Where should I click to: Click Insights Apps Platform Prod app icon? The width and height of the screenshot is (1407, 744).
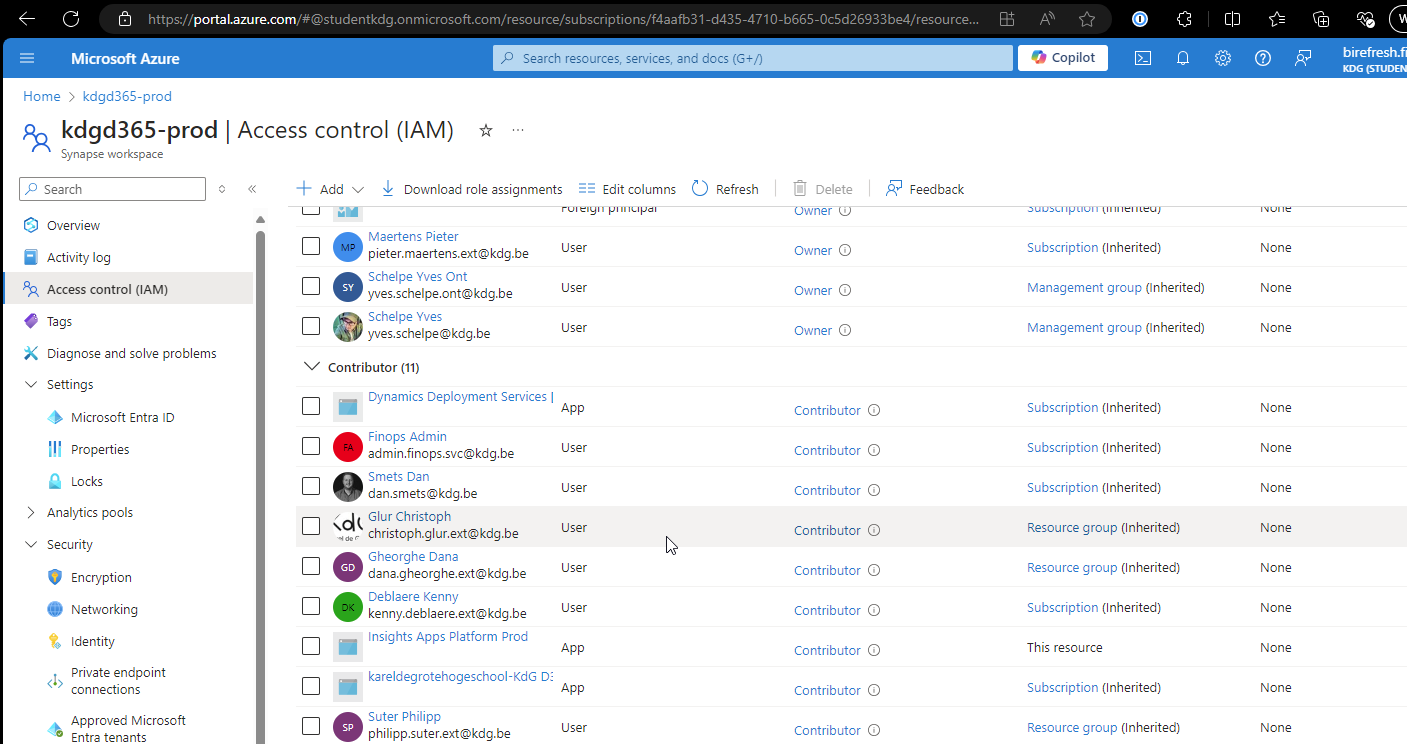tap(348, 647)
